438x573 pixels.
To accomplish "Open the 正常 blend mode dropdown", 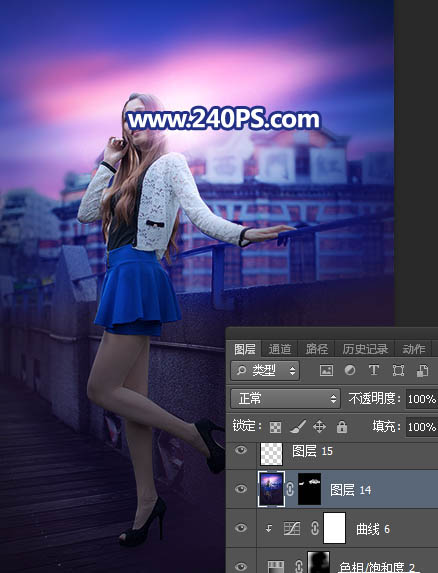I will coord(285,398).
